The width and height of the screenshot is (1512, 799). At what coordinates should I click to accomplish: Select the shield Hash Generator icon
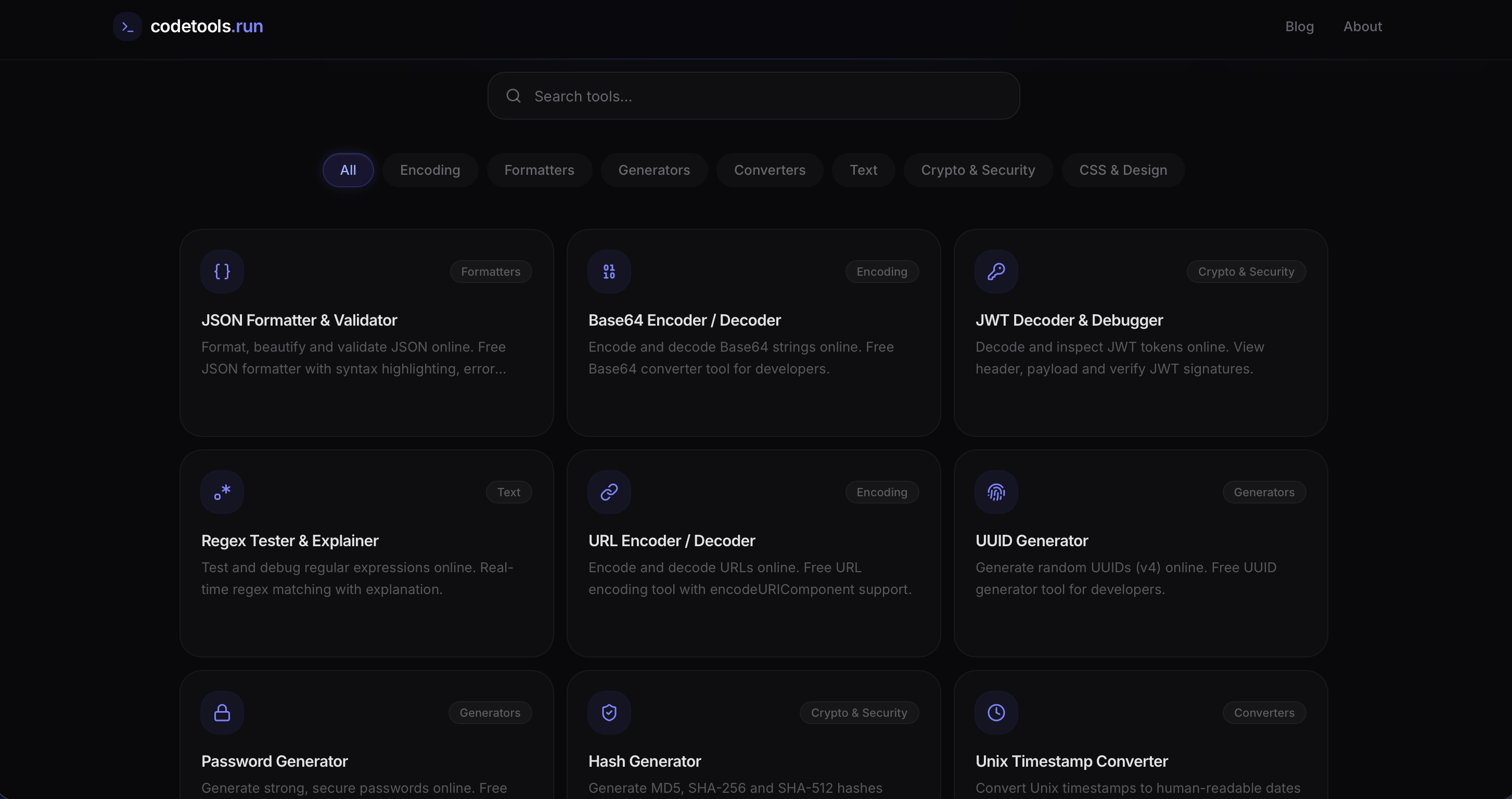click(608, 712)
